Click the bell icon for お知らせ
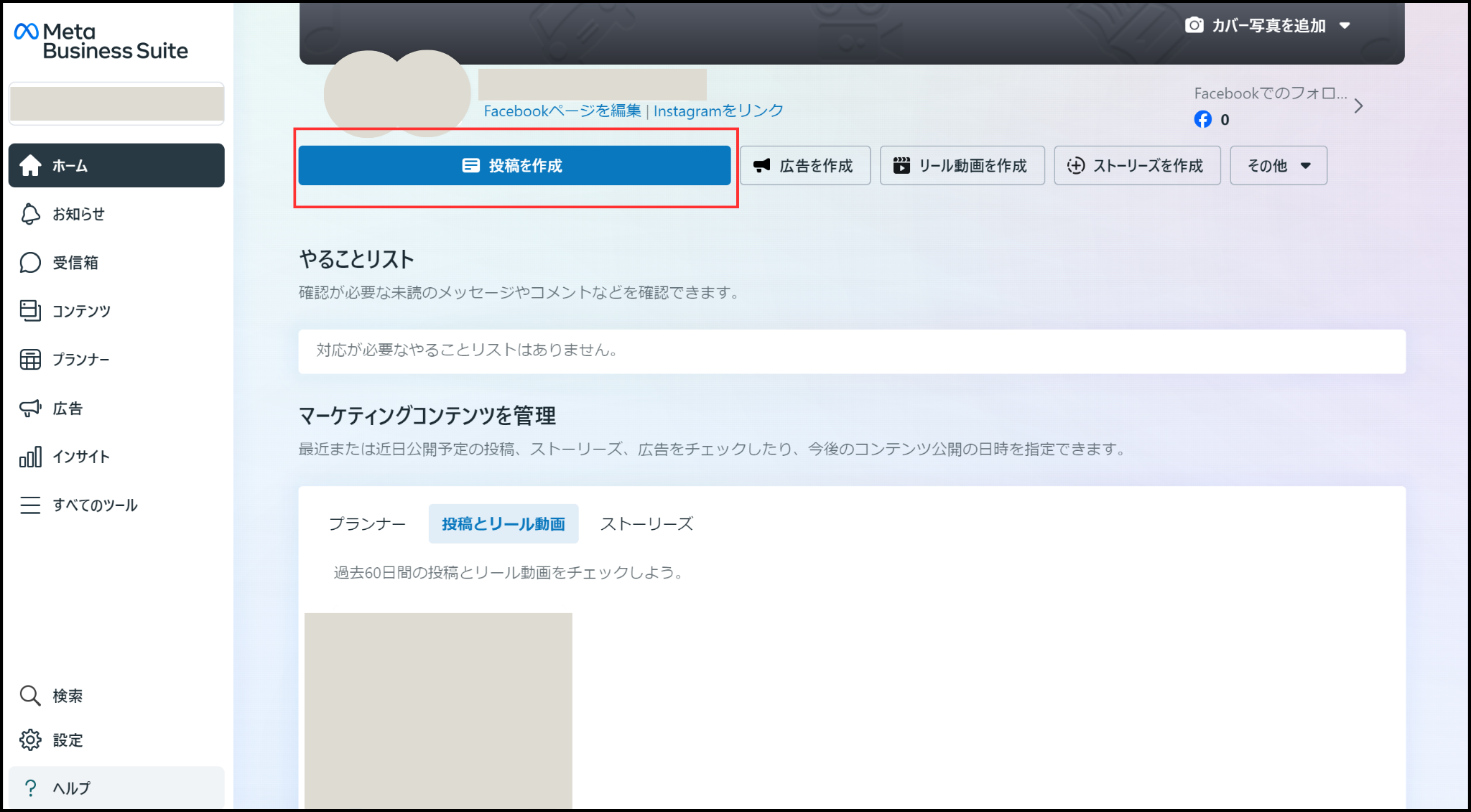Image resolution: width=1471 pixels, height=812 pixels. coord(30,214)
